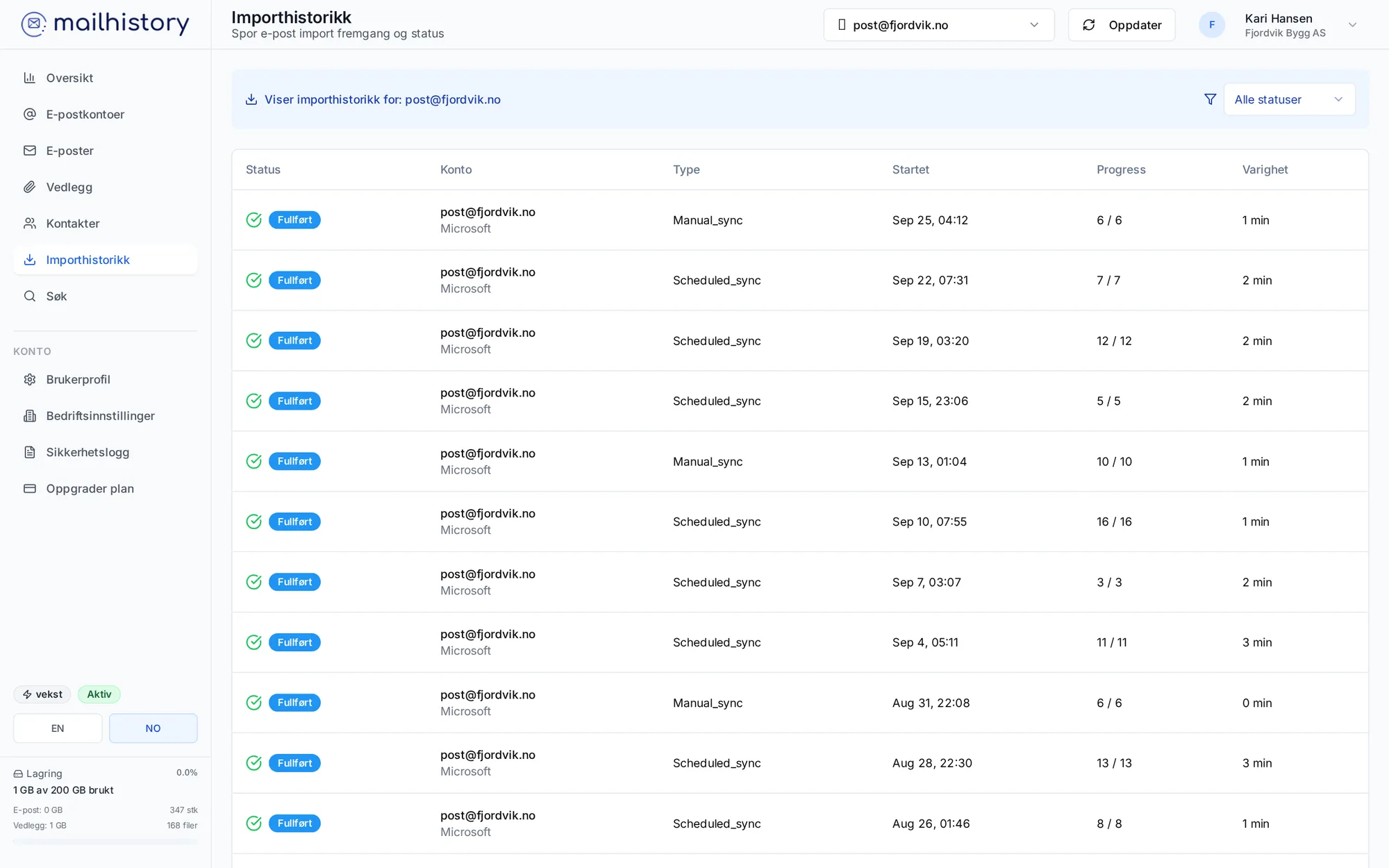The image size is (1389, 868).
Task: Click the 'Sep 15, 23:06' start time
Action: (x=930, y=401)
